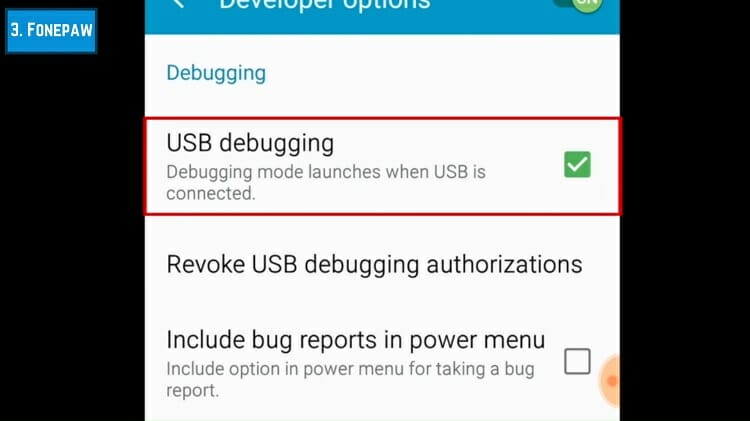Uncheck the green USB debugging checkbox

[x=577, y=165]
